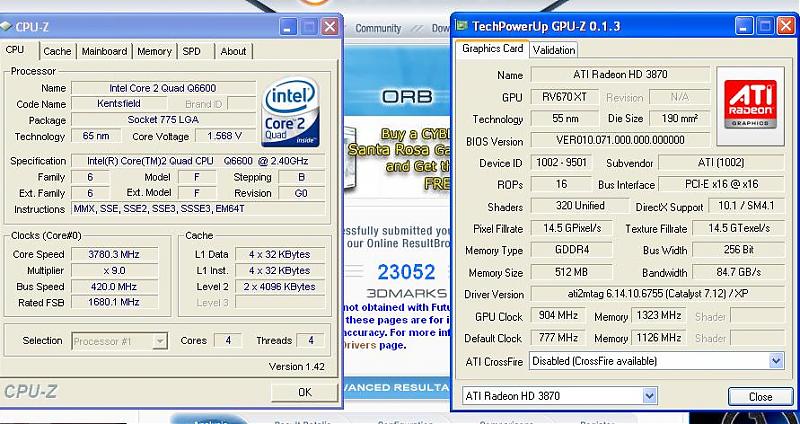This screenshot has width=800, height=424.
Task: Click the Shaders value 320 Unified
Action: (580, 206)
